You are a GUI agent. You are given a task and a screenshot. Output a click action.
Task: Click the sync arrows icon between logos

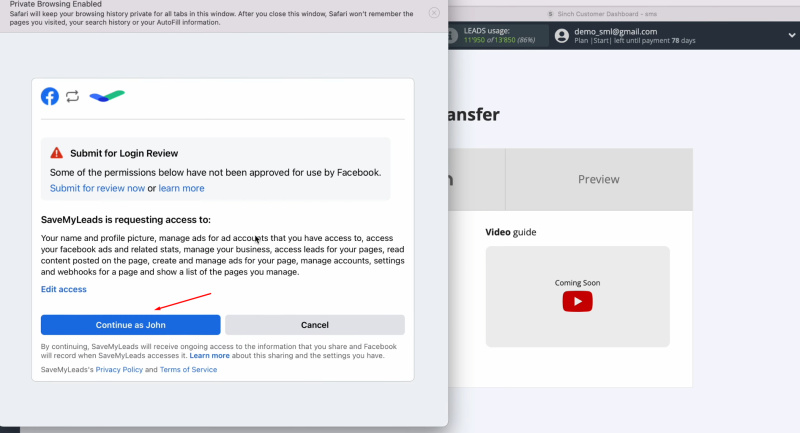(x=73, y=96)
